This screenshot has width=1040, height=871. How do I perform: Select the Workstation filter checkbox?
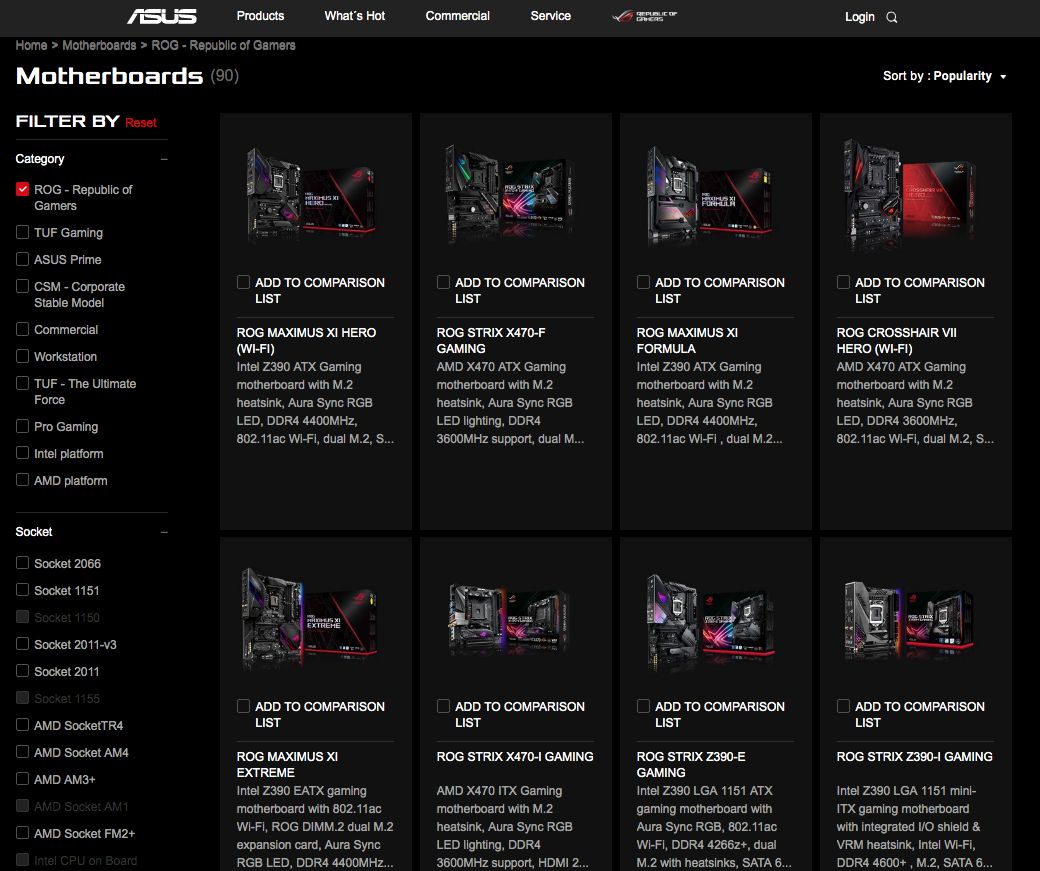click(x=23, y=356)
